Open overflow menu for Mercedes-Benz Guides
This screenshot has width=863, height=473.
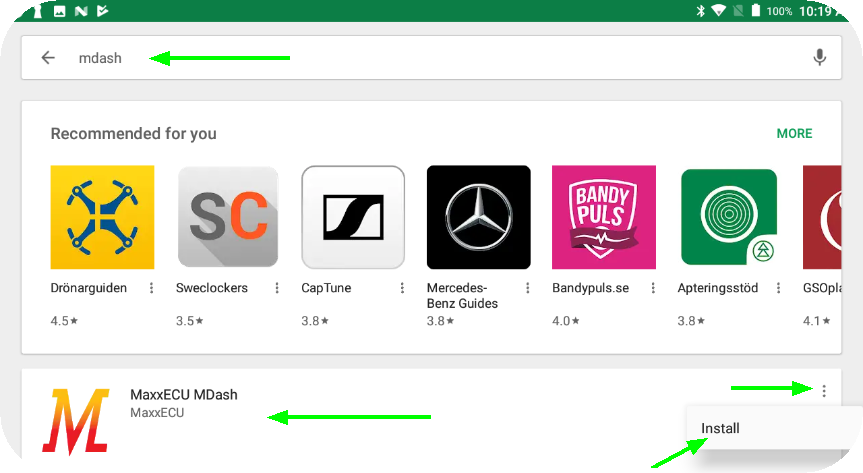tap(527, 288)
